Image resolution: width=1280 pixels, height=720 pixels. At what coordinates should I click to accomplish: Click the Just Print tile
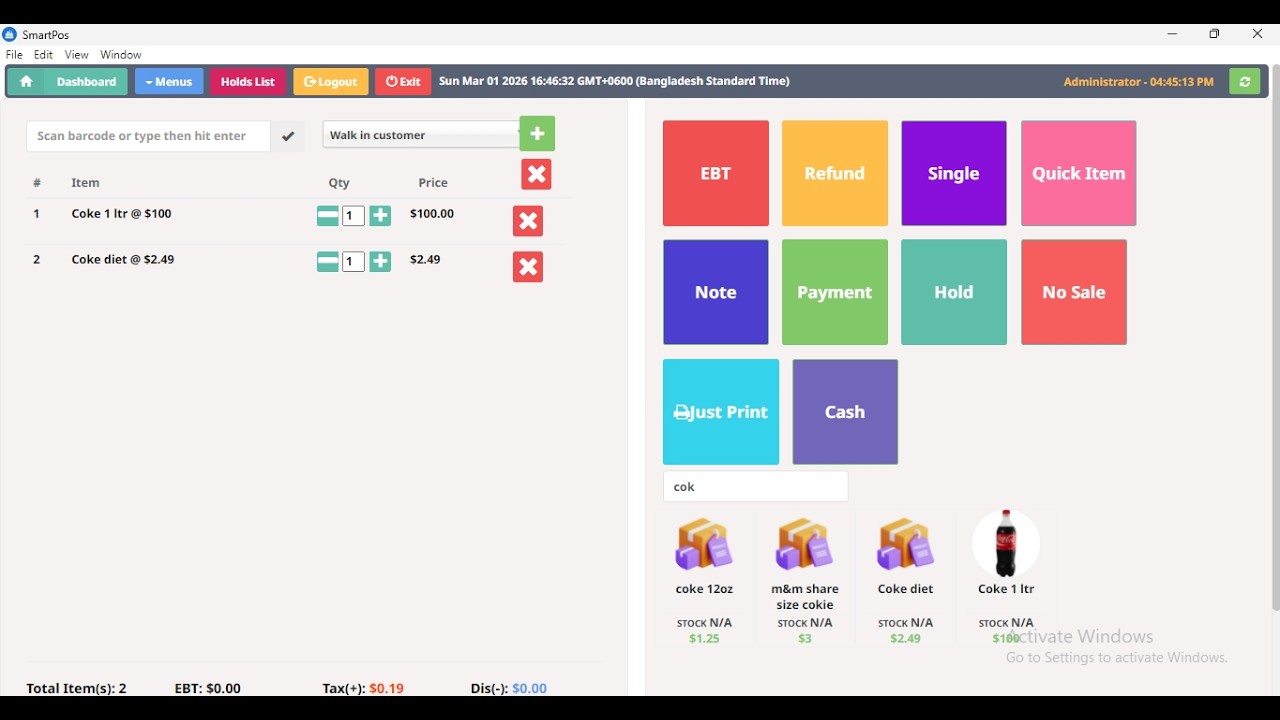721,412
